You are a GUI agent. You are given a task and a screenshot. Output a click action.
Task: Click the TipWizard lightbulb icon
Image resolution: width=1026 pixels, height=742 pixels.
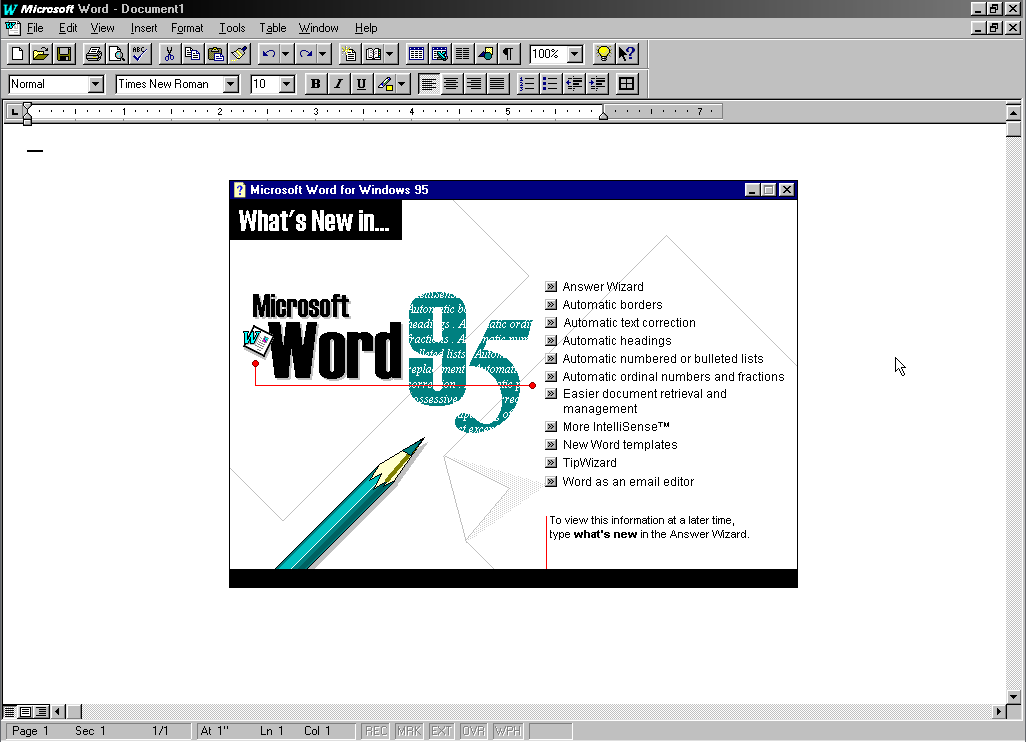click(603, 53)
